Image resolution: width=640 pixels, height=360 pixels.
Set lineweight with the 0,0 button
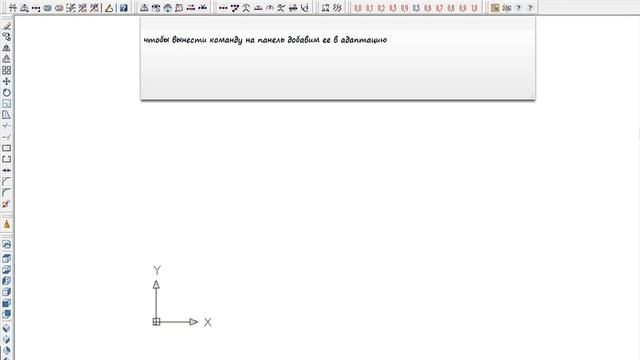[x=358, y=8]
